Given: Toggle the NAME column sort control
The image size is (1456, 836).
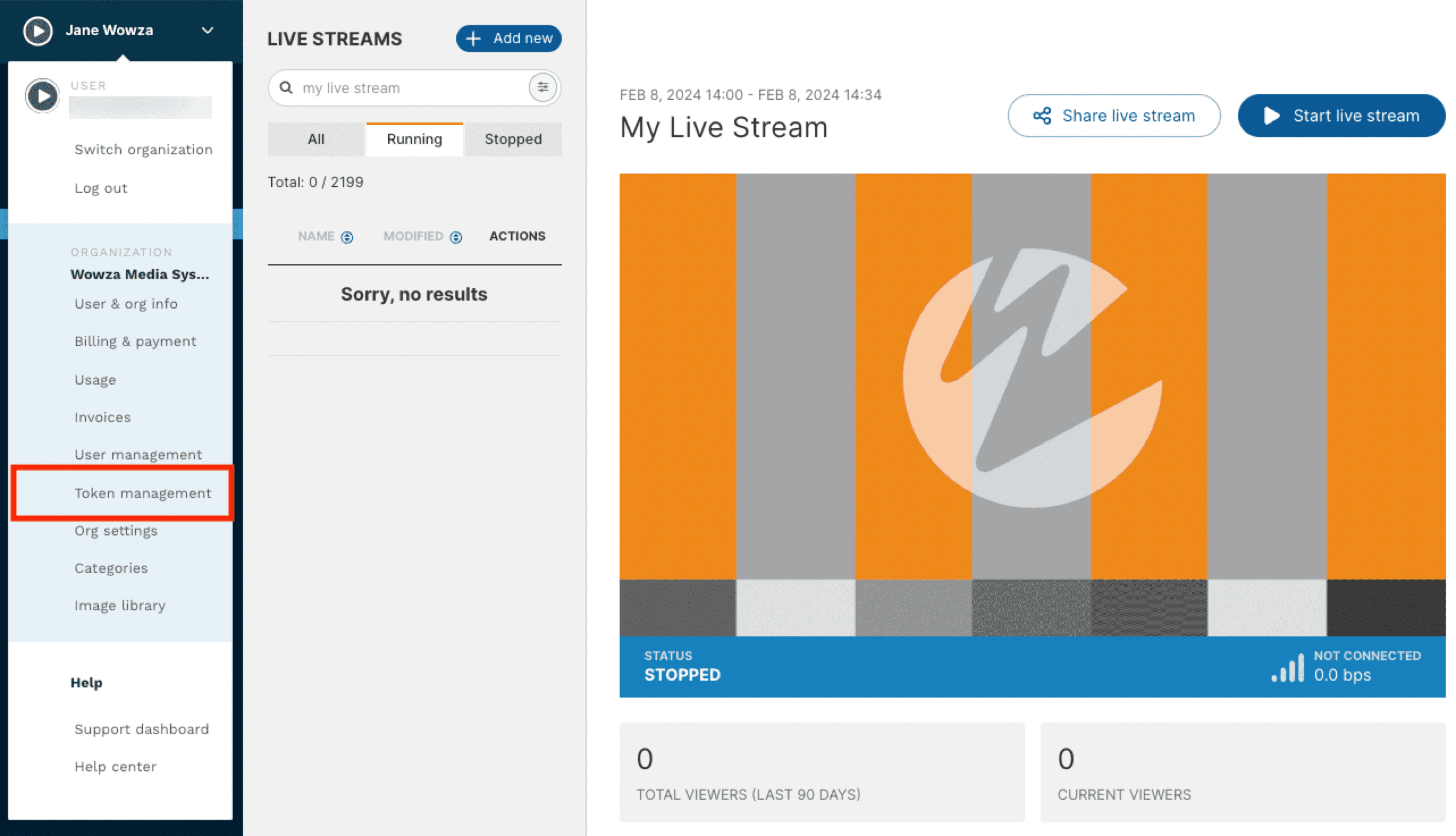Looking at the screenshot, I should click(346, 237).
